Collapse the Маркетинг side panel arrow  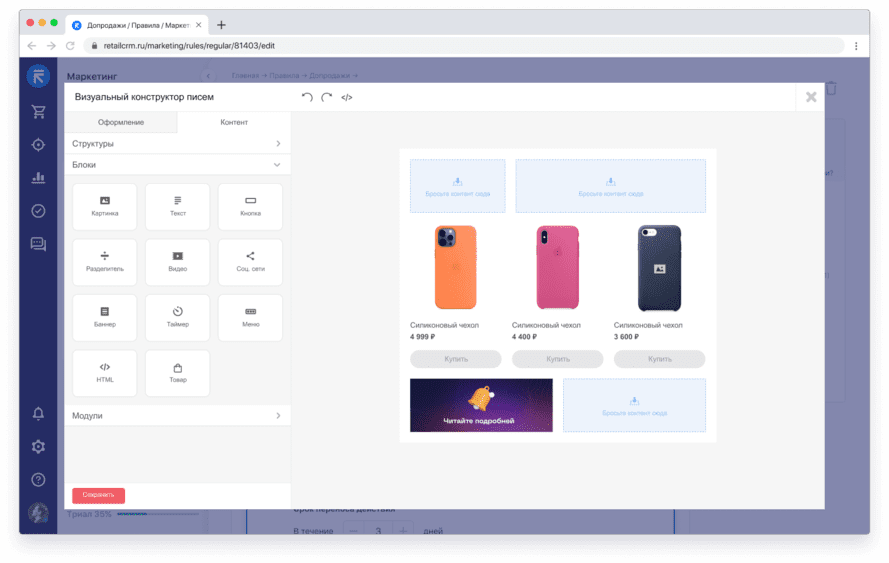[208, 75]
